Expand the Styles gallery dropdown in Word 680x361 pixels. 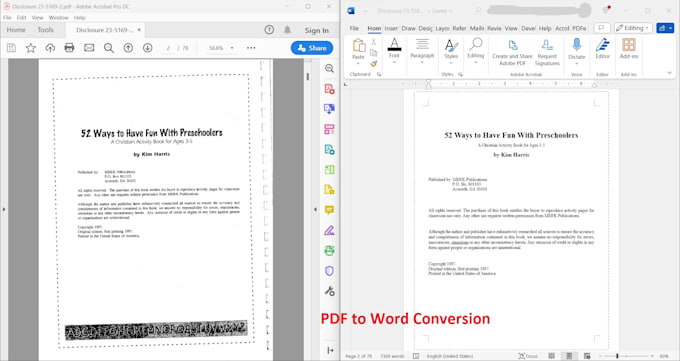tap(451, 64)
